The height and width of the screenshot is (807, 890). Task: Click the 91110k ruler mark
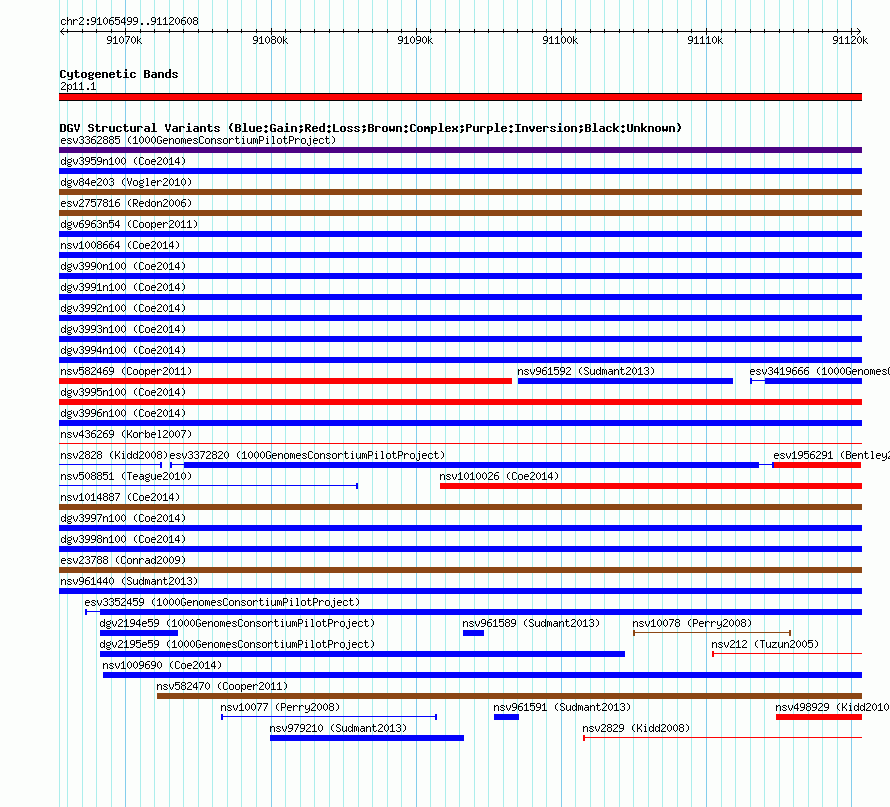coord(705,40)
